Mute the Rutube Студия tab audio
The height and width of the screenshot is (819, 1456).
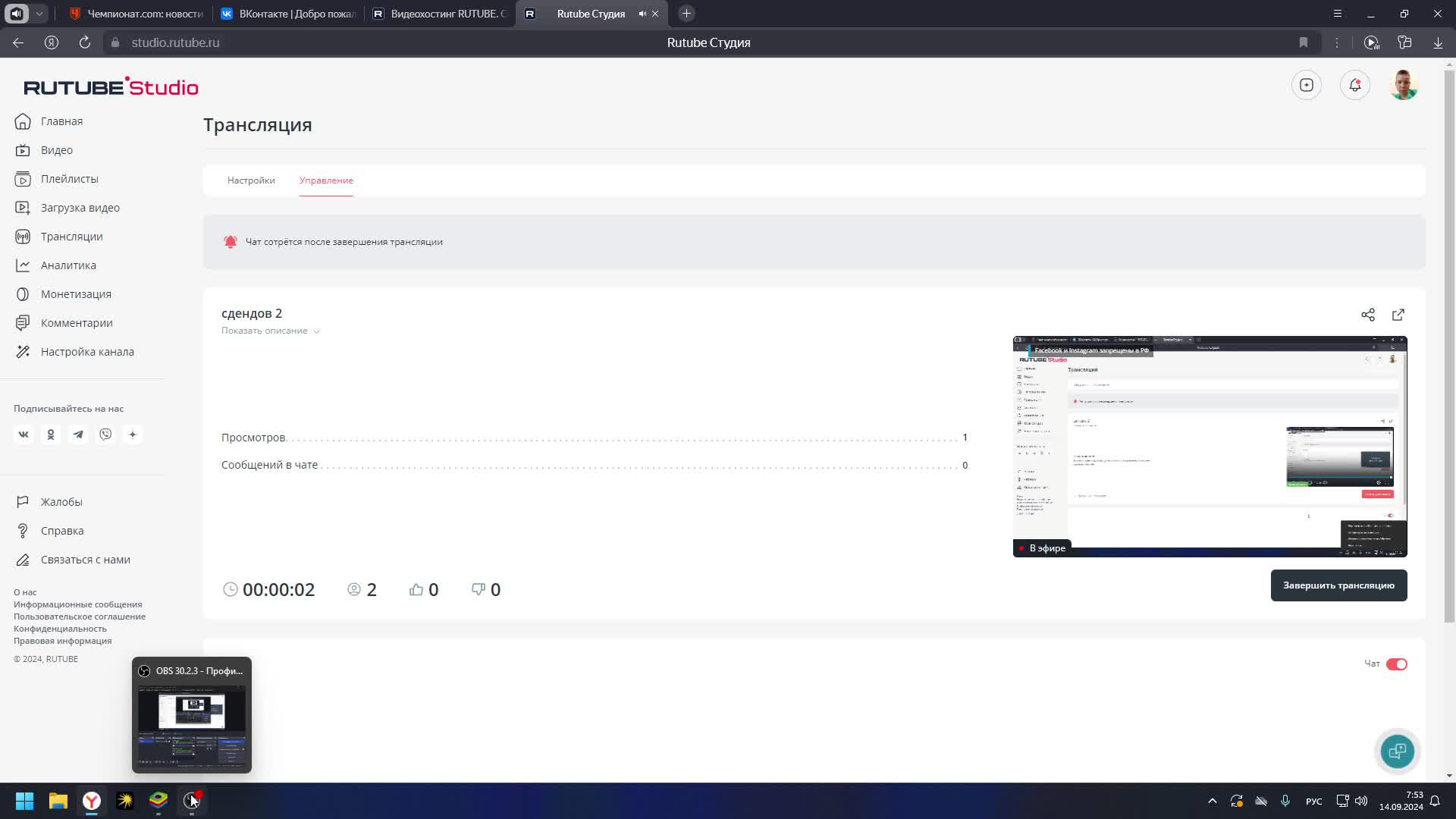[642, 14]
